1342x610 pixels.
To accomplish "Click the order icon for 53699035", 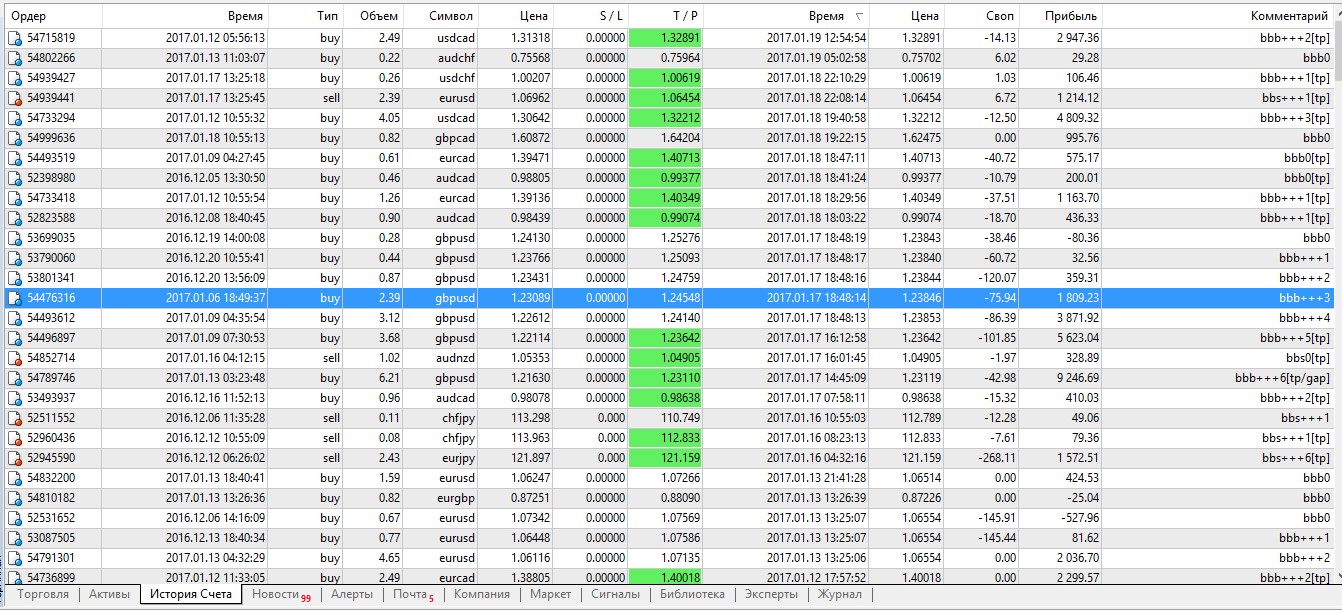I will point(14,238).
